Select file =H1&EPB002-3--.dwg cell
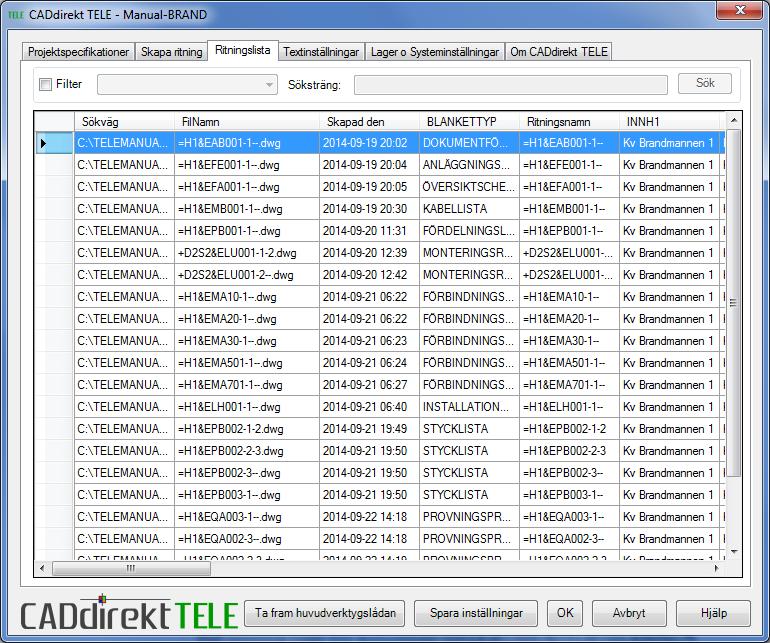Image resolution: width=770 pixels, height=643 pixels. pos(247,473)
